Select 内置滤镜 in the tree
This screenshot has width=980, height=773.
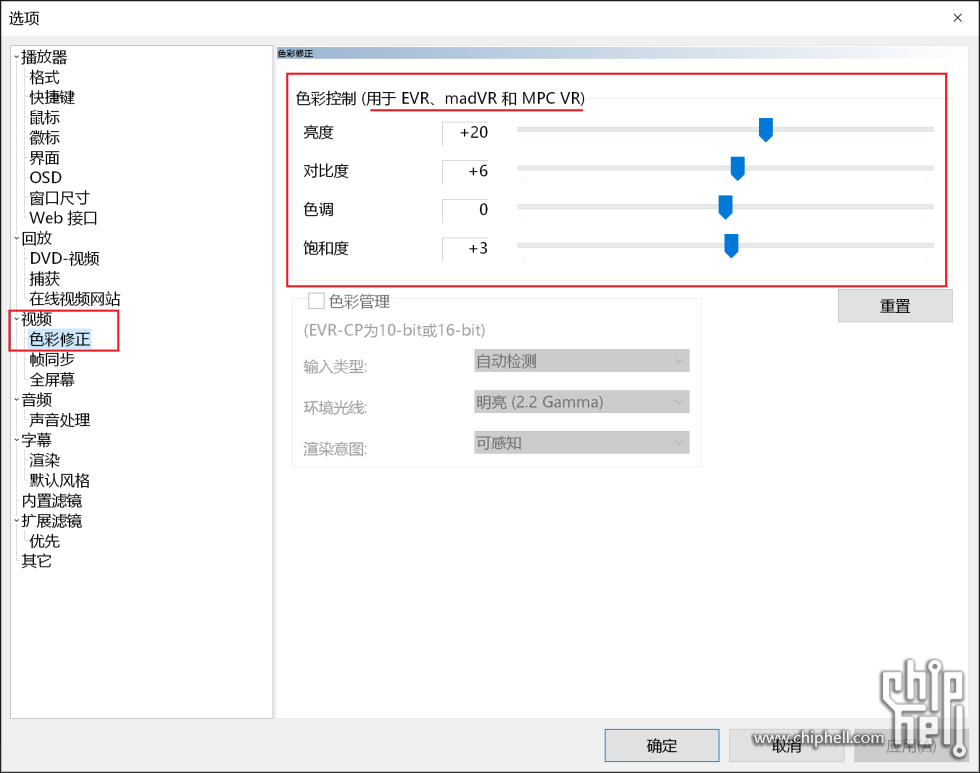click(52, 501)
